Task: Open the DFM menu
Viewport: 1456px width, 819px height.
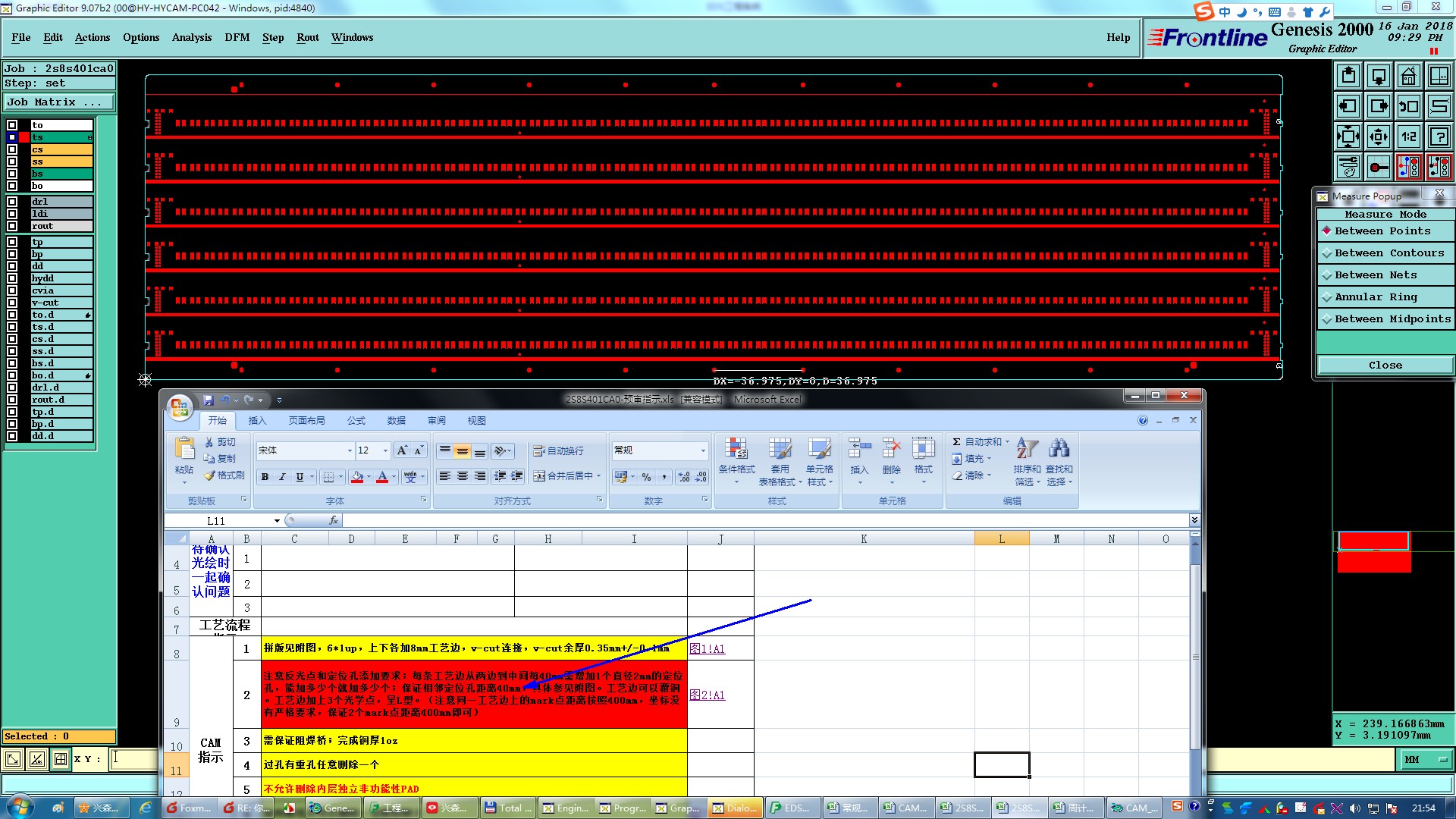Action: tap(237, 37)
